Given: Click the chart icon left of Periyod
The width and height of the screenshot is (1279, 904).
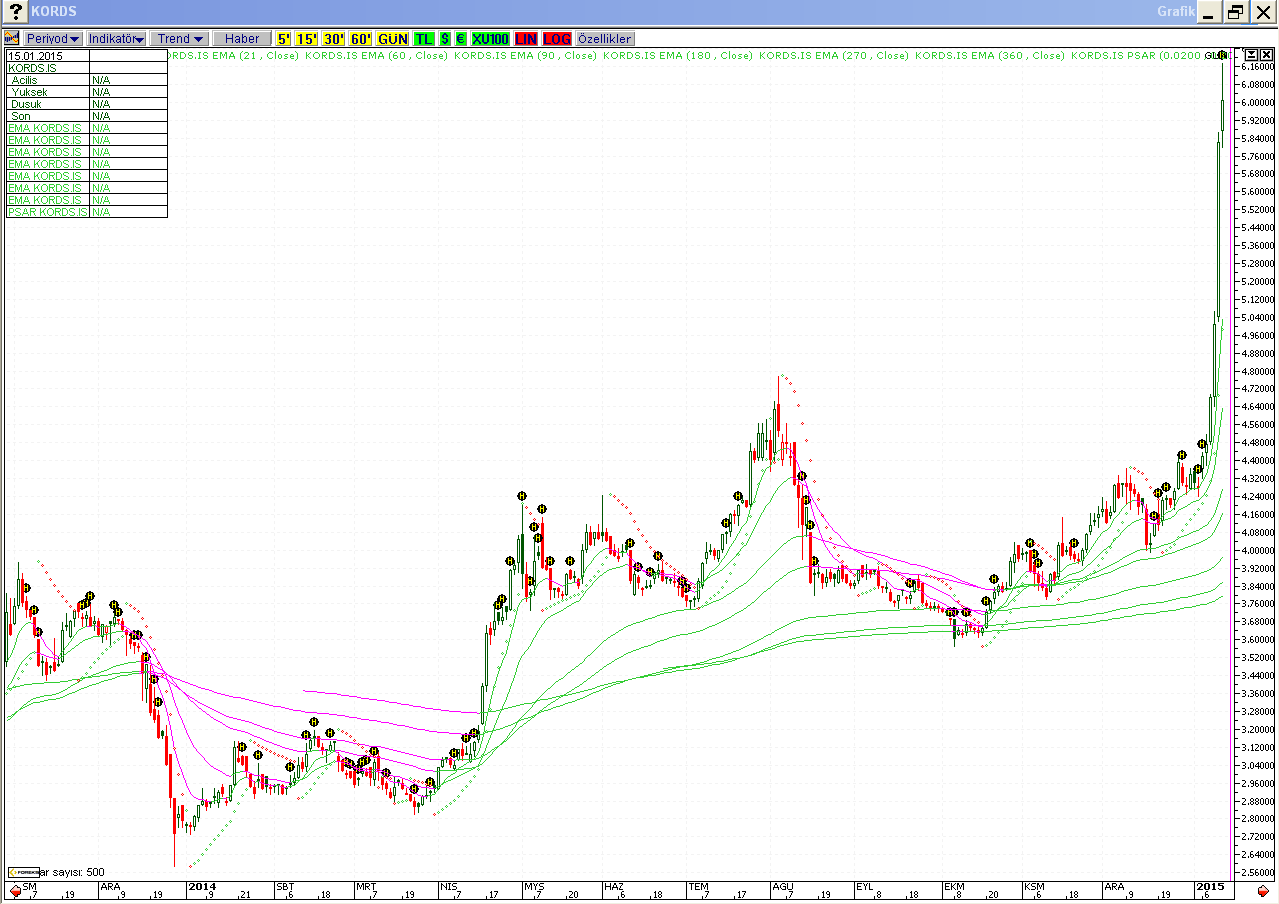Looking at the screenshot, I should pos(12,39).
